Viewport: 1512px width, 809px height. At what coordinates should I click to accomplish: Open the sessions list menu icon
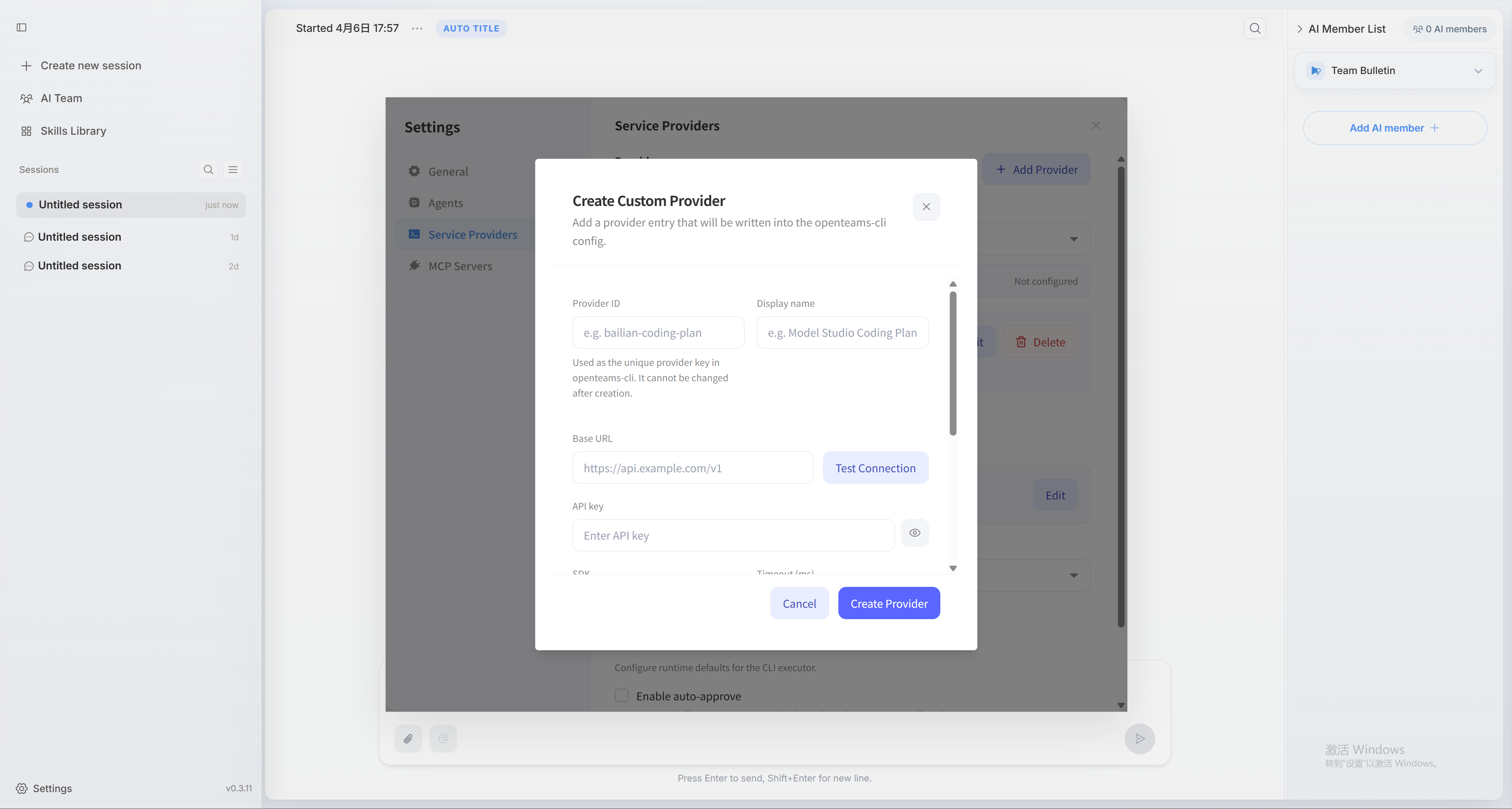pyautogui.click(x=233, y=170)
